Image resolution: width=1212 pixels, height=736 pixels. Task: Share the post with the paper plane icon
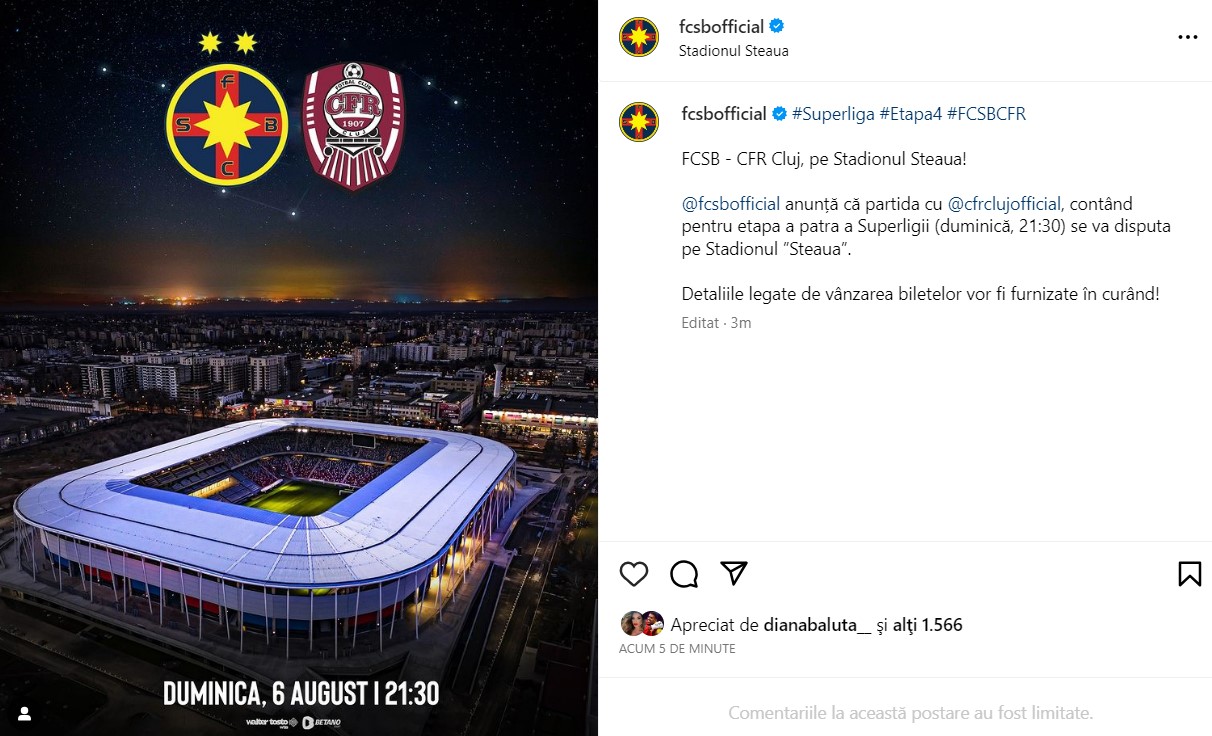[x=734, y=573]
